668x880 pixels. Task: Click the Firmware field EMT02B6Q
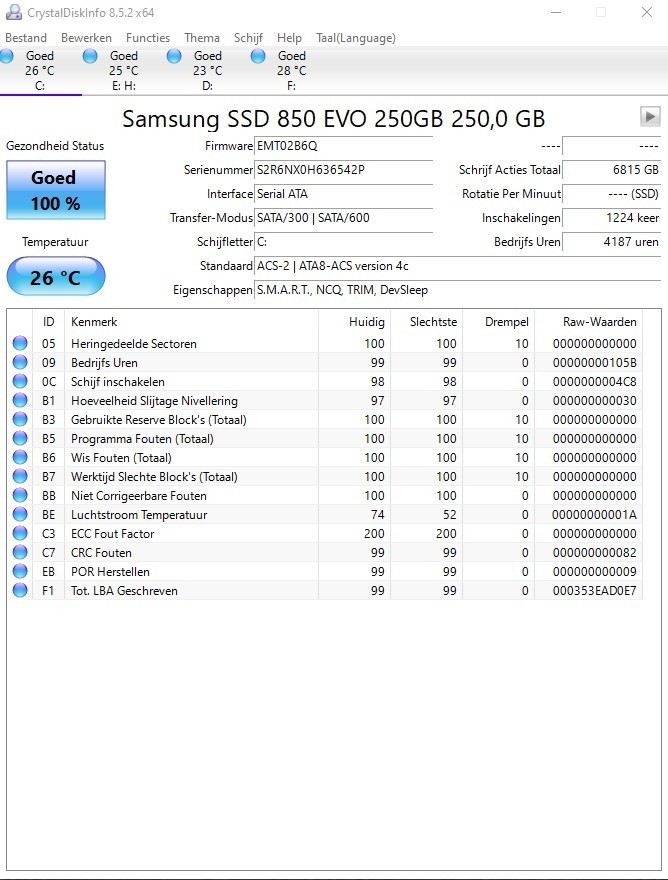point(343,146)
